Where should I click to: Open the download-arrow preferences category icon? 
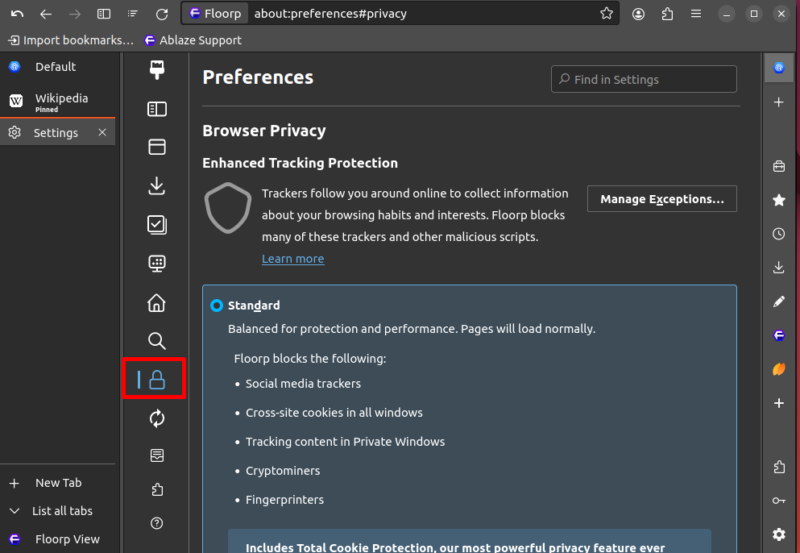157,186
